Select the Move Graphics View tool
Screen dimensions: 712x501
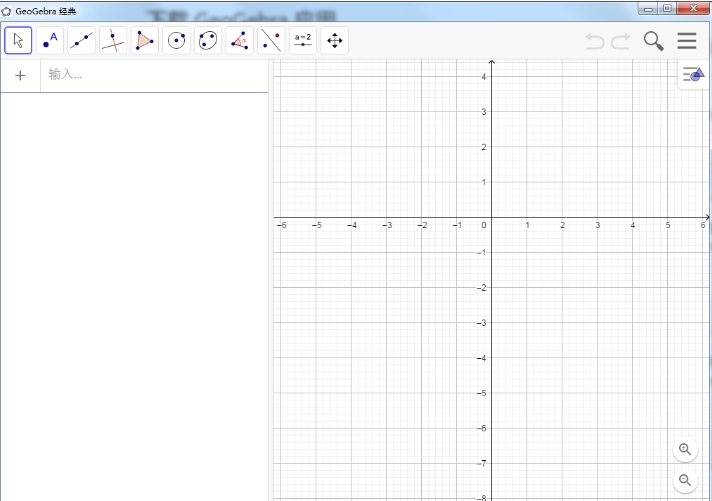tap(335, 40)
